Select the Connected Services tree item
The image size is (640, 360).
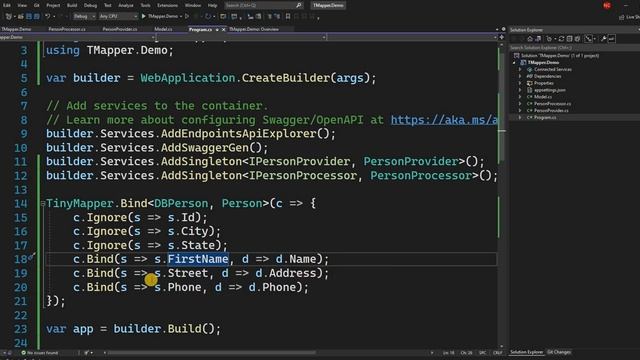pos(553,69)
